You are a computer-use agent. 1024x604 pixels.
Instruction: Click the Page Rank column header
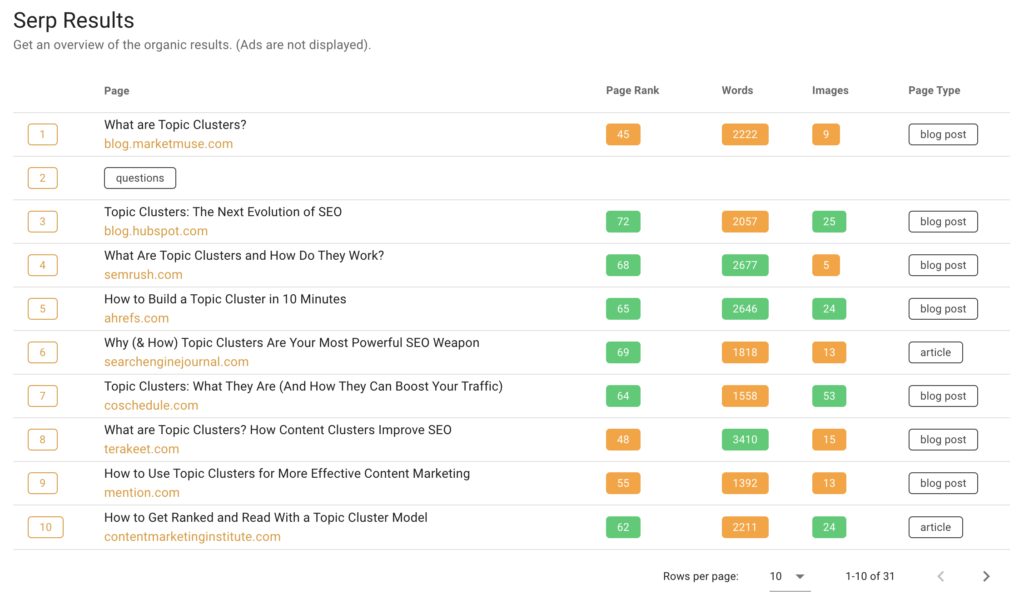632,90
